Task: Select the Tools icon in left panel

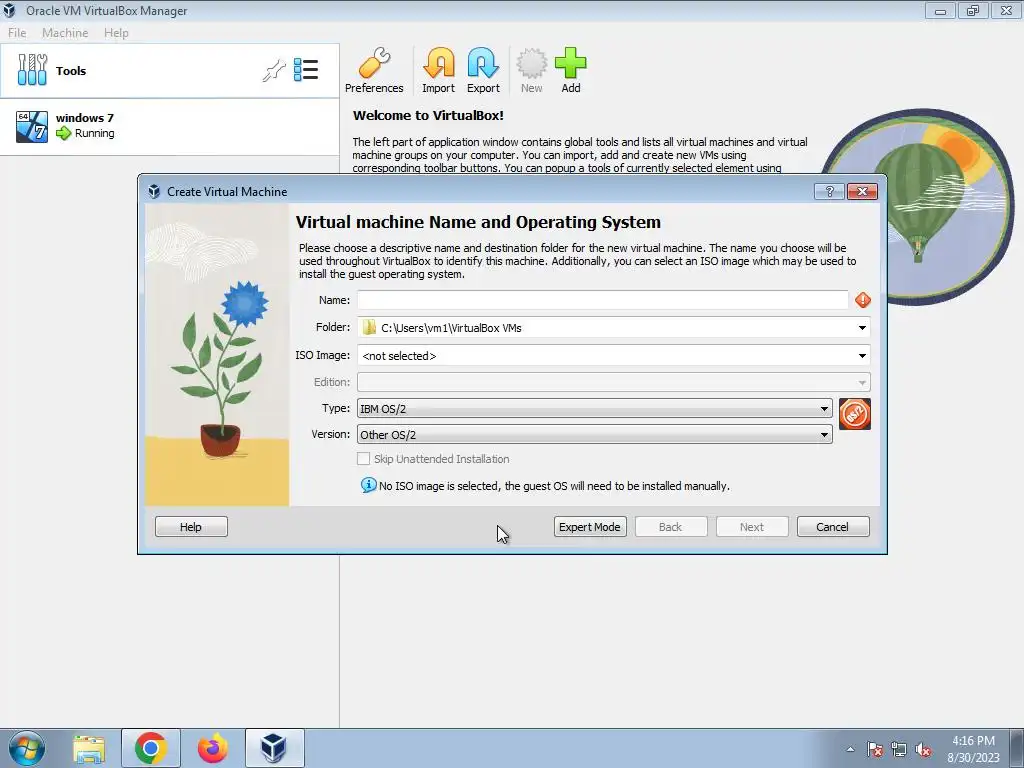Action: tap(32, 70)
